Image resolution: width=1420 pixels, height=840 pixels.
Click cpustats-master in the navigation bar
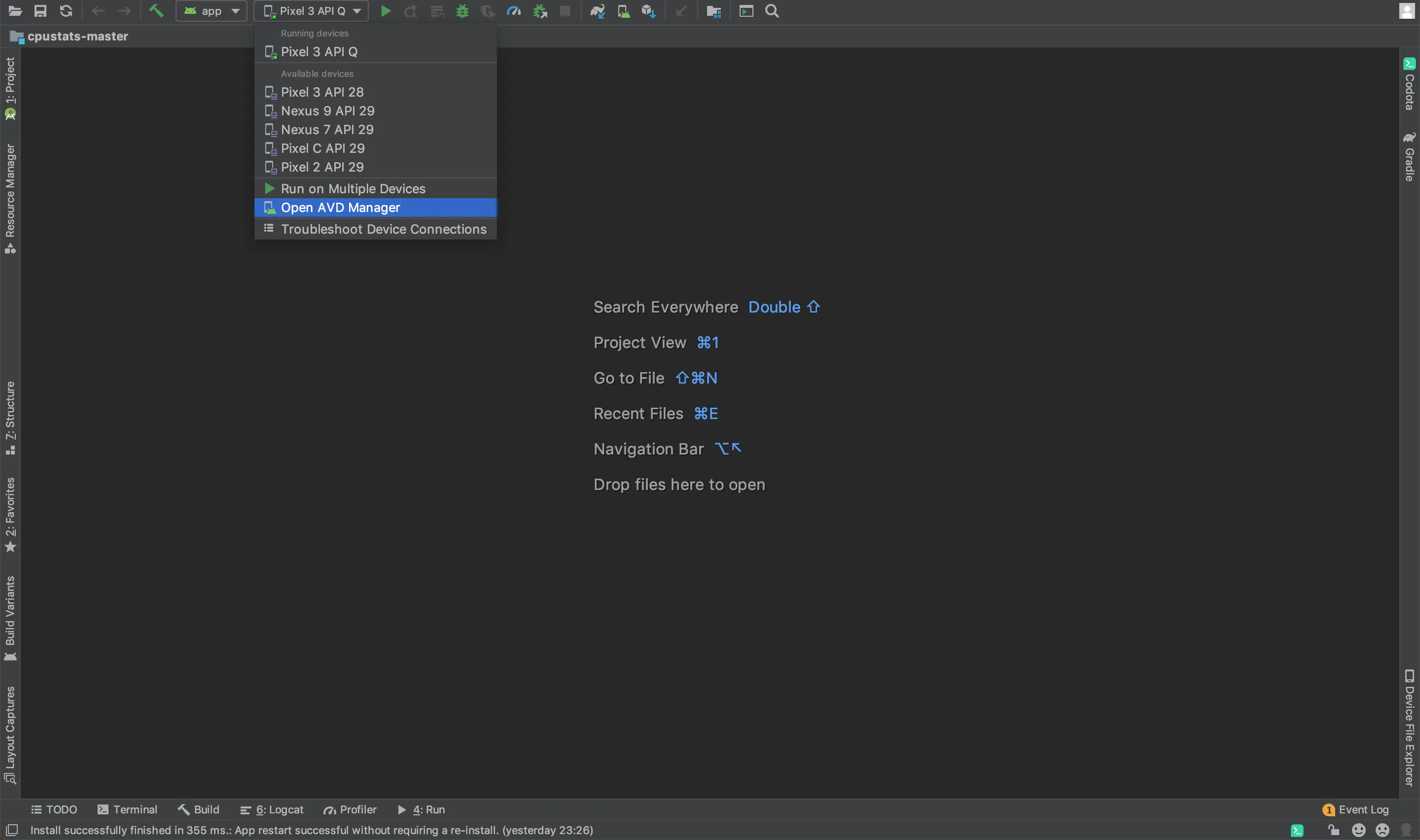[x=77, y=36]
